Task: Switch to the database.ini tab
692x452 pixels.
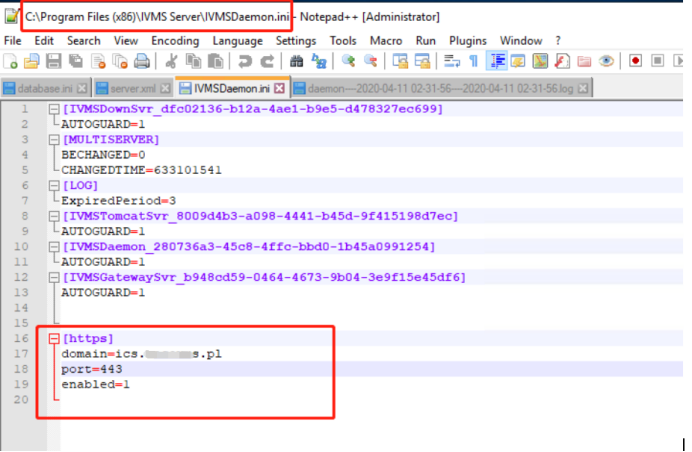Action: 45,88
